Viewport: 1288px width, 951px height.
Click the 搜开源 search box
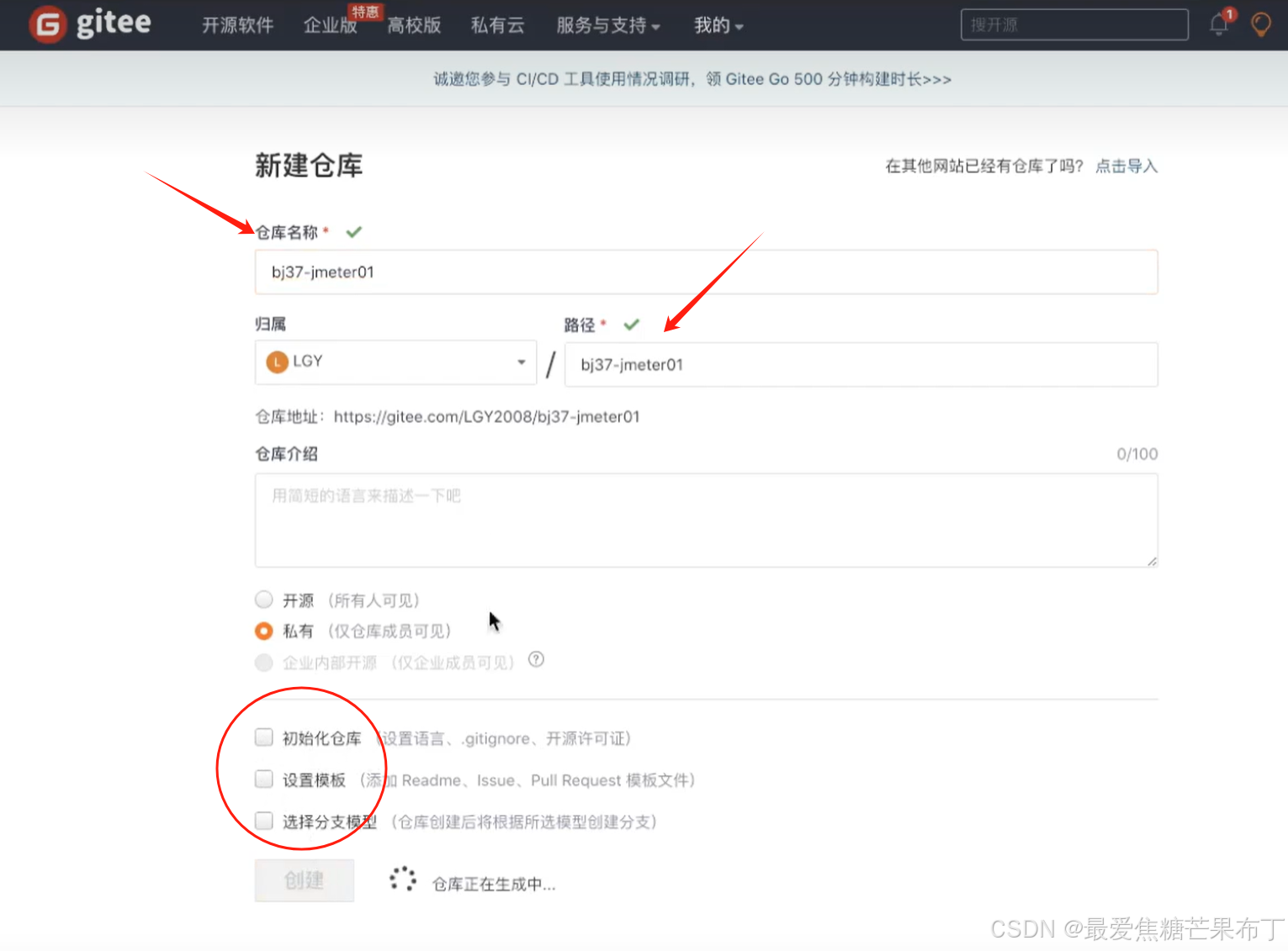pos(1074,25)
